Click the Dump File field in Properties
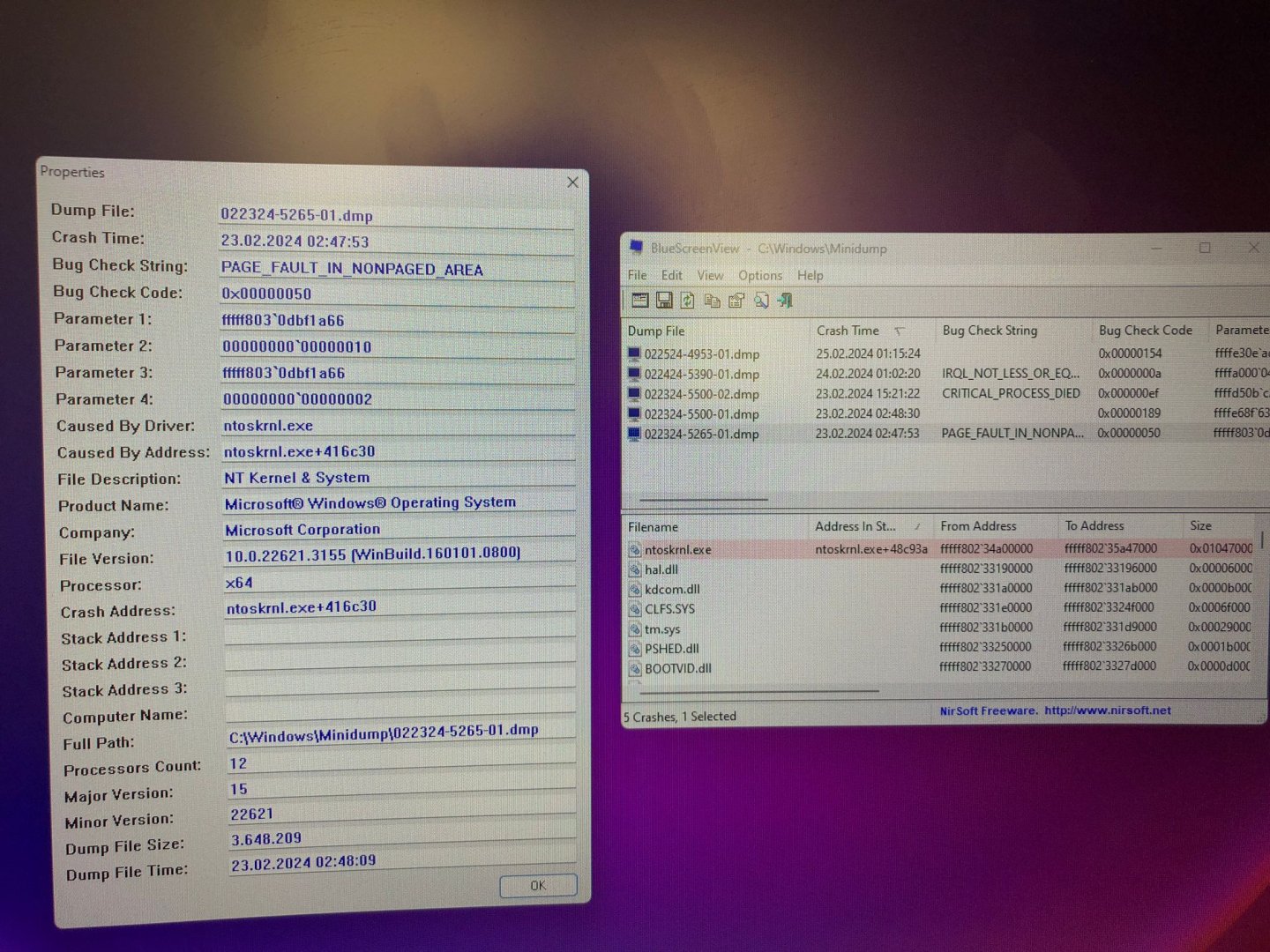Viewport: 1270px width, 952px height. (397, 215)
